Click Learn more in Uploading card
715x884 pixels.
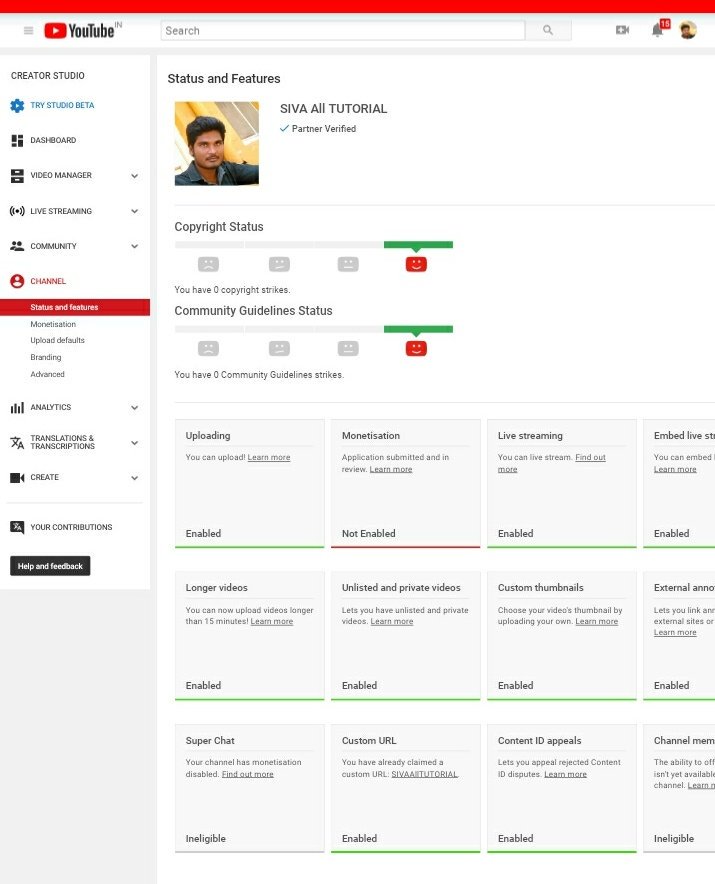[269, 457]
